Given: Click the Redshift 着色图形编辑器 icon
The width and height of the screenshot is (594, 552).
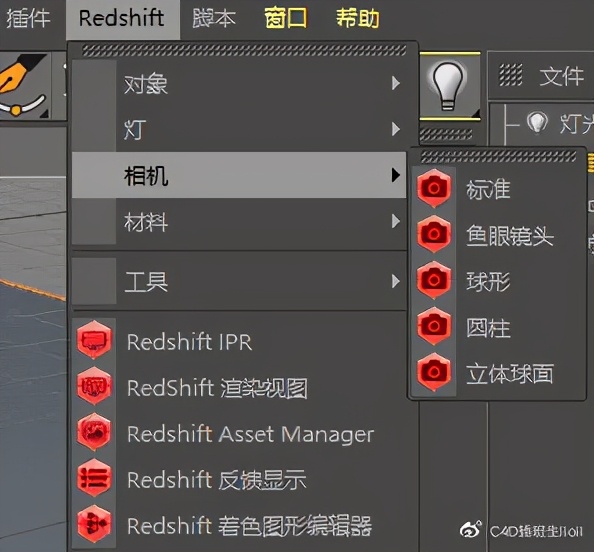Looking at the screenshot, I should (94, 524).
